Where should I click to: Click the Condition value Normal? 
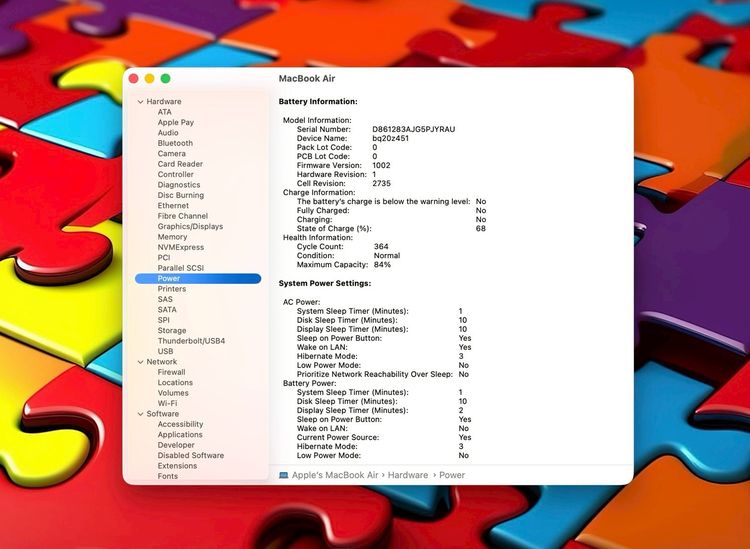386,256
